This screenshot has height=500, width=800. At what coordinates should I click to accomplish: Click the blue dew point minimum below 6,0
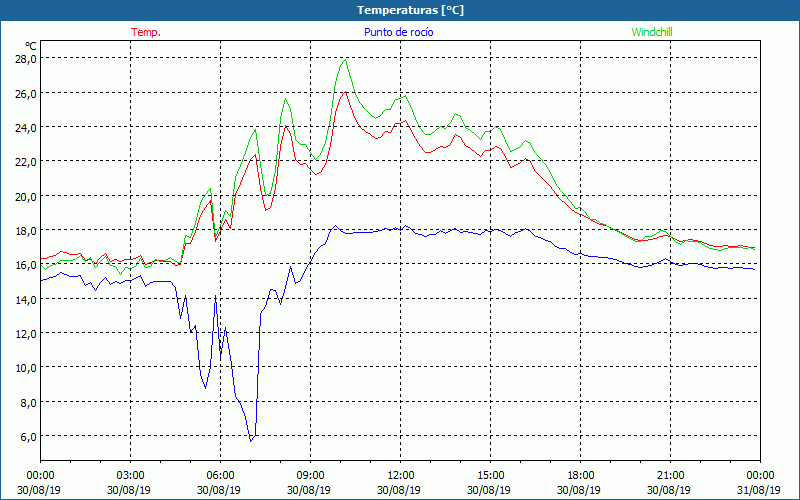click(x=251, y=440)
